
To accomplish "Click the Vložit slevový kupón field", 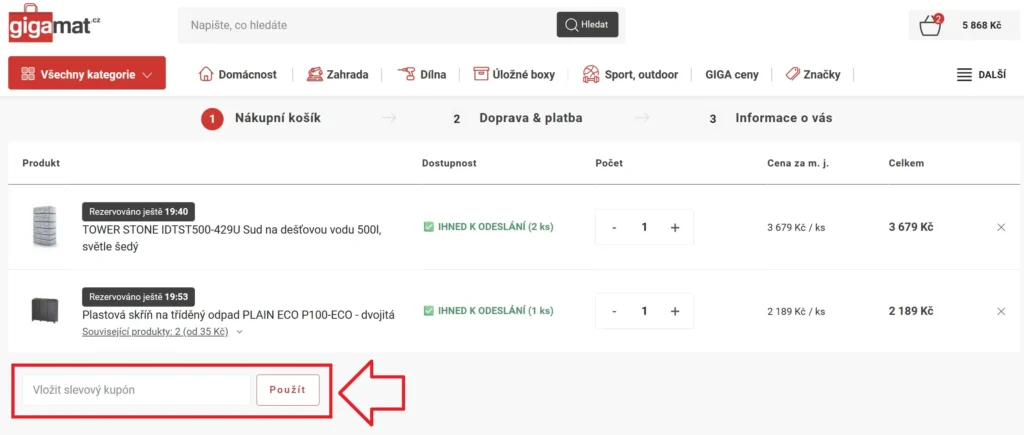I will [136, 390].
